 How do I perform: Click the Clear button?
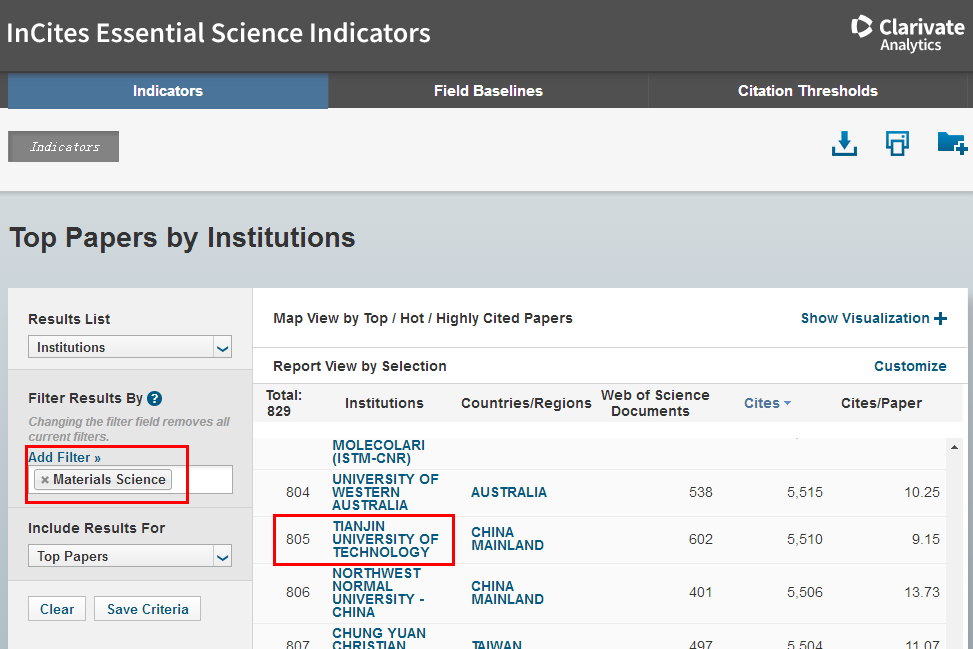click(57, 609)
